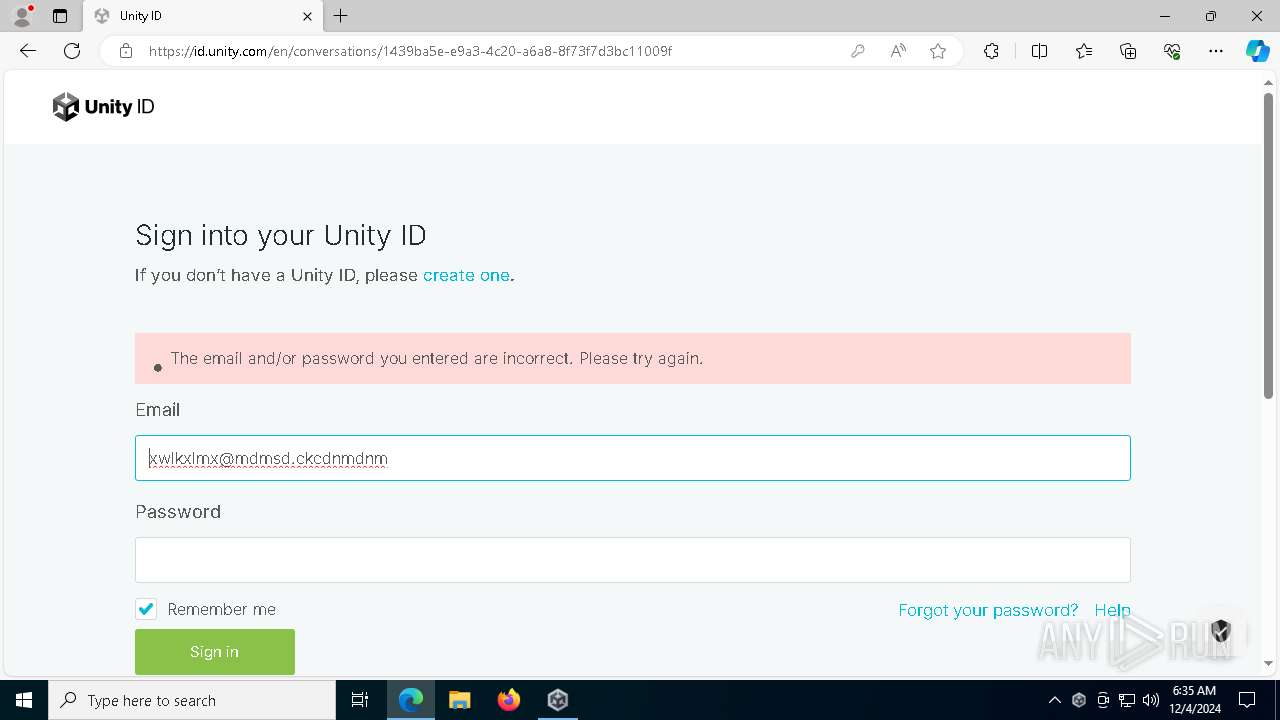Screen dimensions: 1280x720
Task: Open the browser profile icon
Action: tap(22, 16)
